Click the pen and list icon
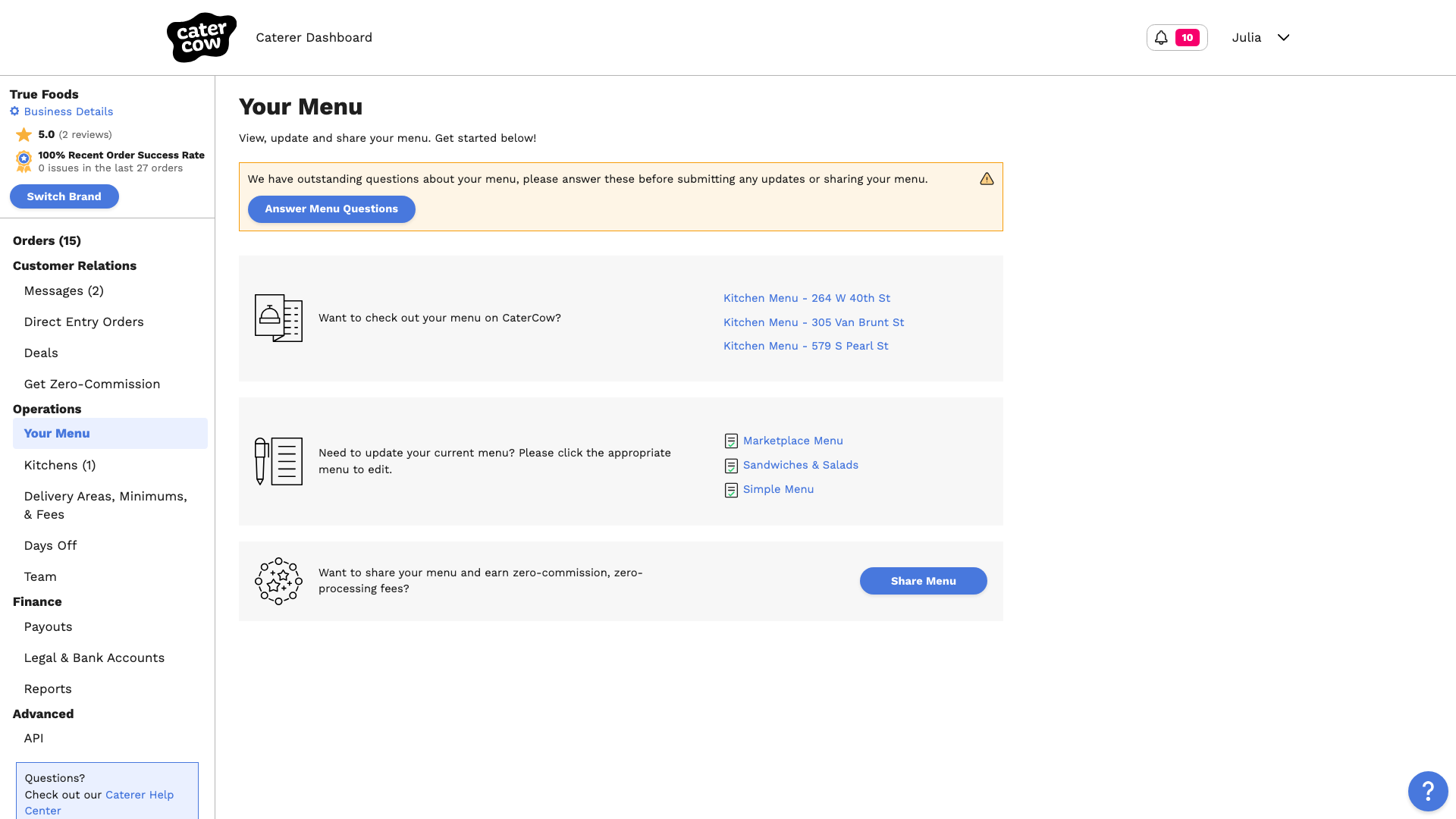 278,461
